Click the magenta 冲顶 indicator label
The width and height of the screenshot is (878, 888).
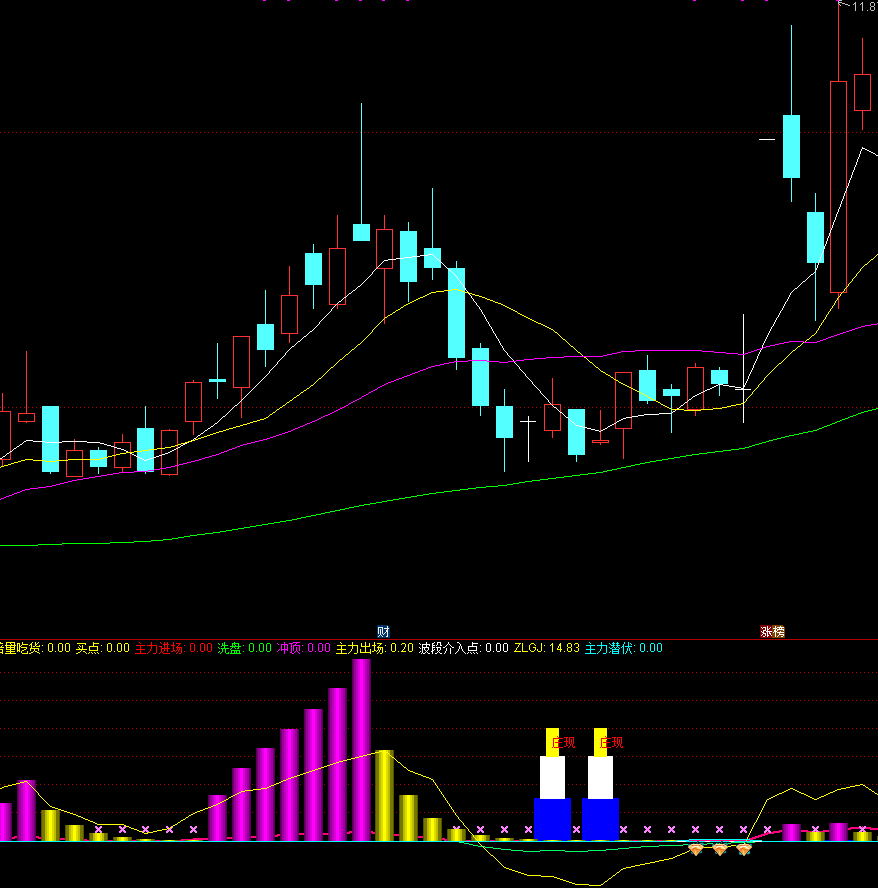(x=290, y=648)
